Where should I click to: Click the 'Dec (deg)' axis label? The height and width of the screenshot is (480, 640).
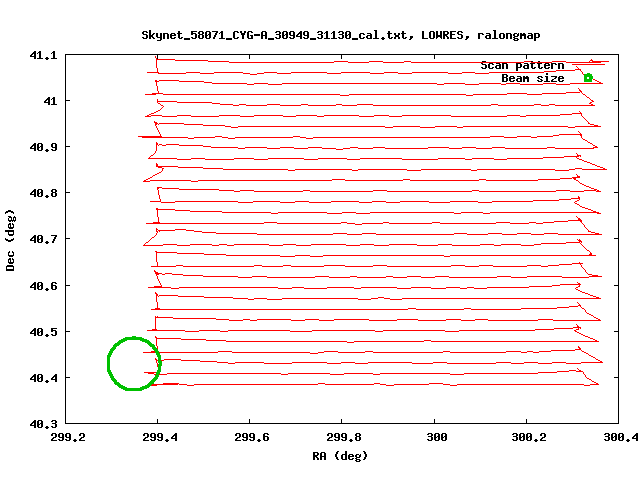click(x=10, y=240)
